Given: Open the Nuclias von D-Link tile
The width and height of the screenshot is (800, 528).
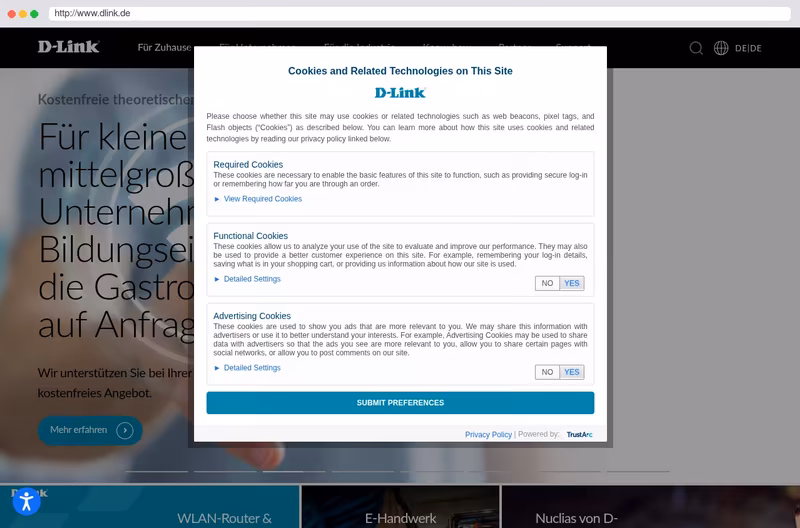Looking at the screenshot, I should (x=651, y=507).
